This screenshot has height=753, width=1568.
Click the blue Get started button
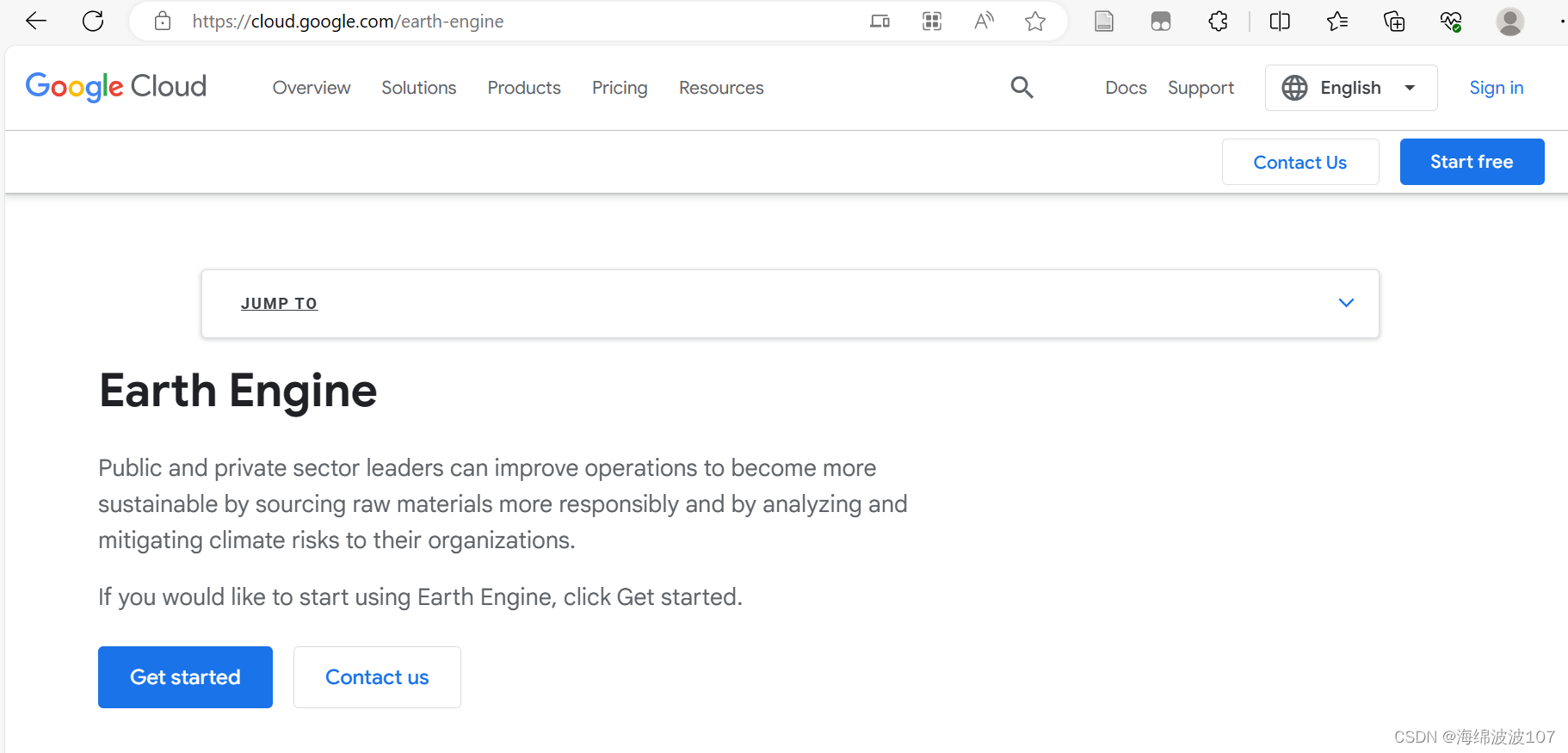pyautogui.click(x=185, y=677)
